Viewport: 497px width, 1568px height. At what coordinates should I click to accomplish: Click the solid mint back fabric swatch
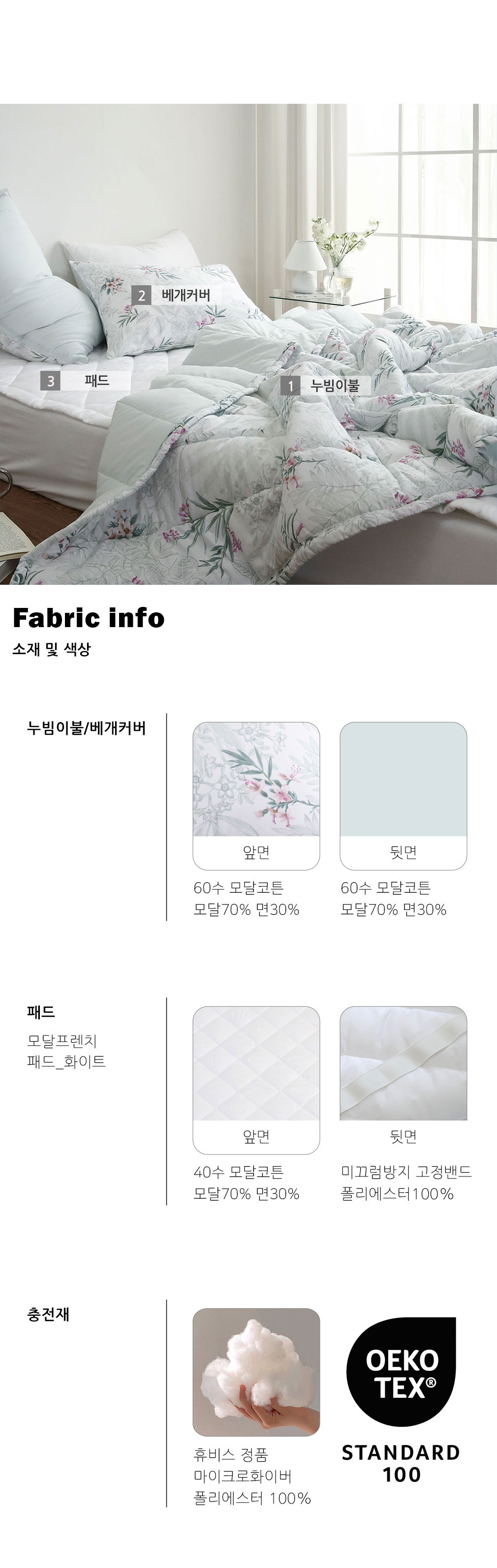tap(403, 779)
